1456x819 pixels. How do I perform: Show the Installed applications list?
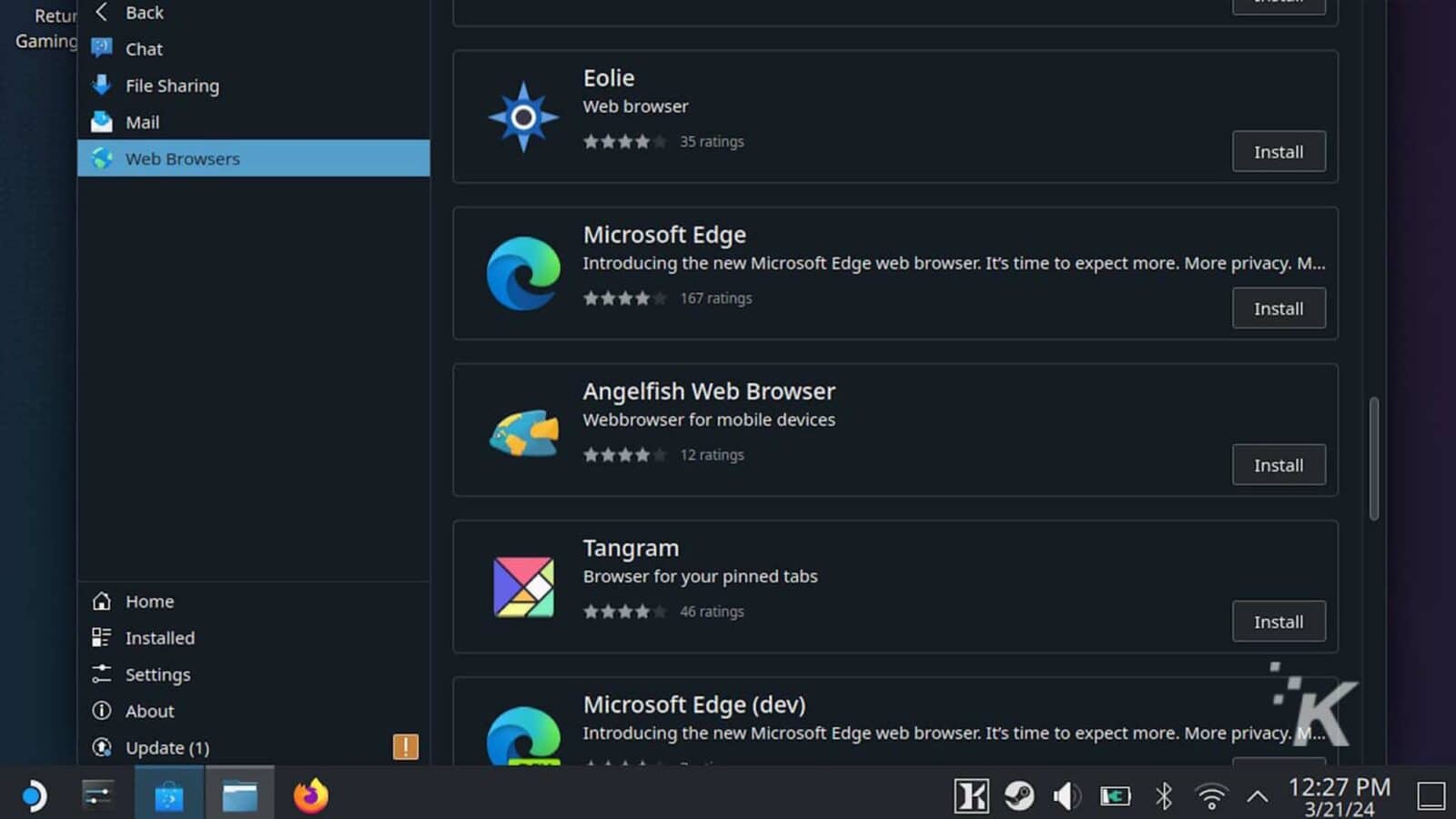tap(253, 638)
